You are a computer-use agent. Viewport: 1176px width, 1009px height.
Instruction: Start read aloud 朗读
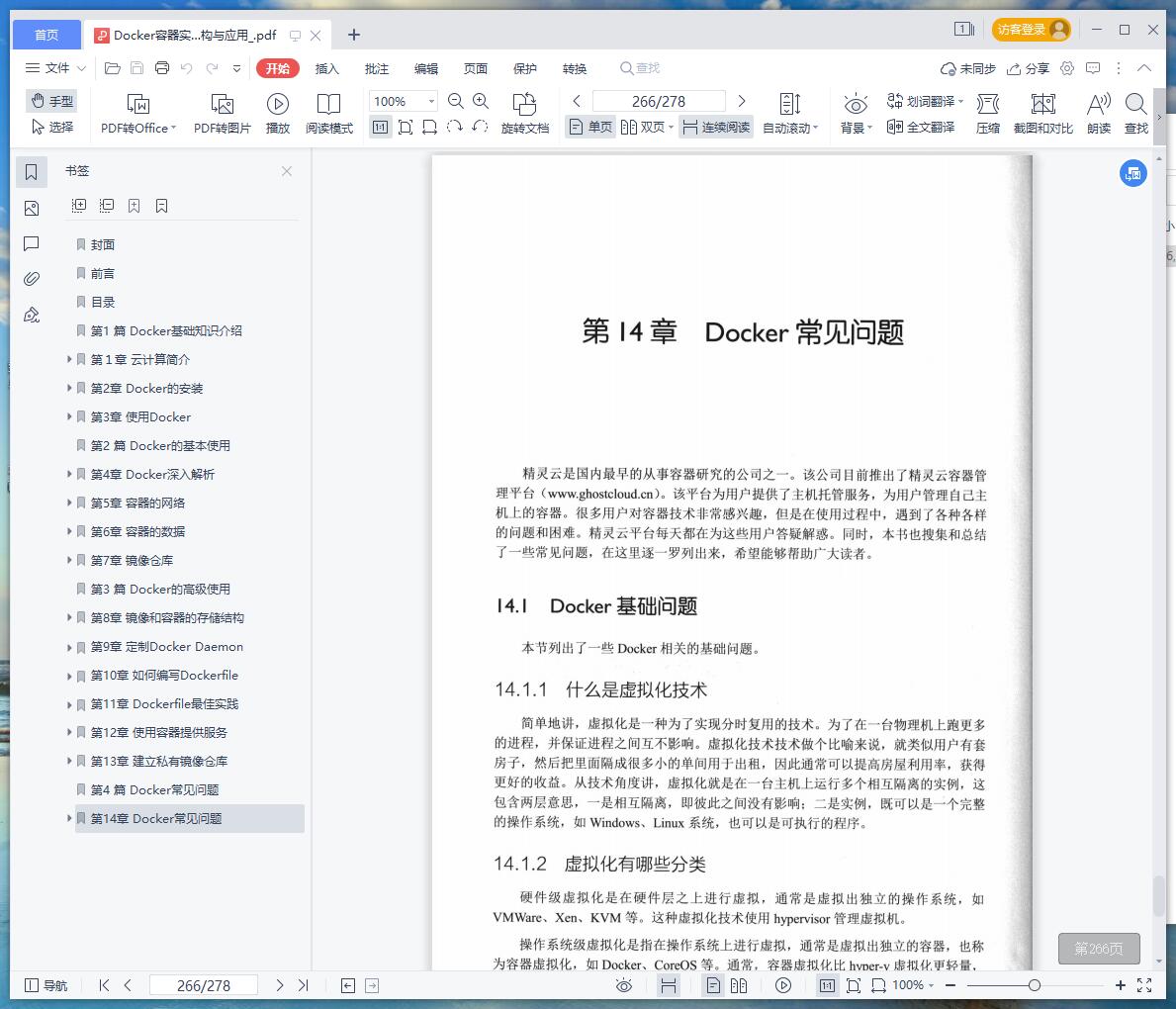tap(1098, 114)
